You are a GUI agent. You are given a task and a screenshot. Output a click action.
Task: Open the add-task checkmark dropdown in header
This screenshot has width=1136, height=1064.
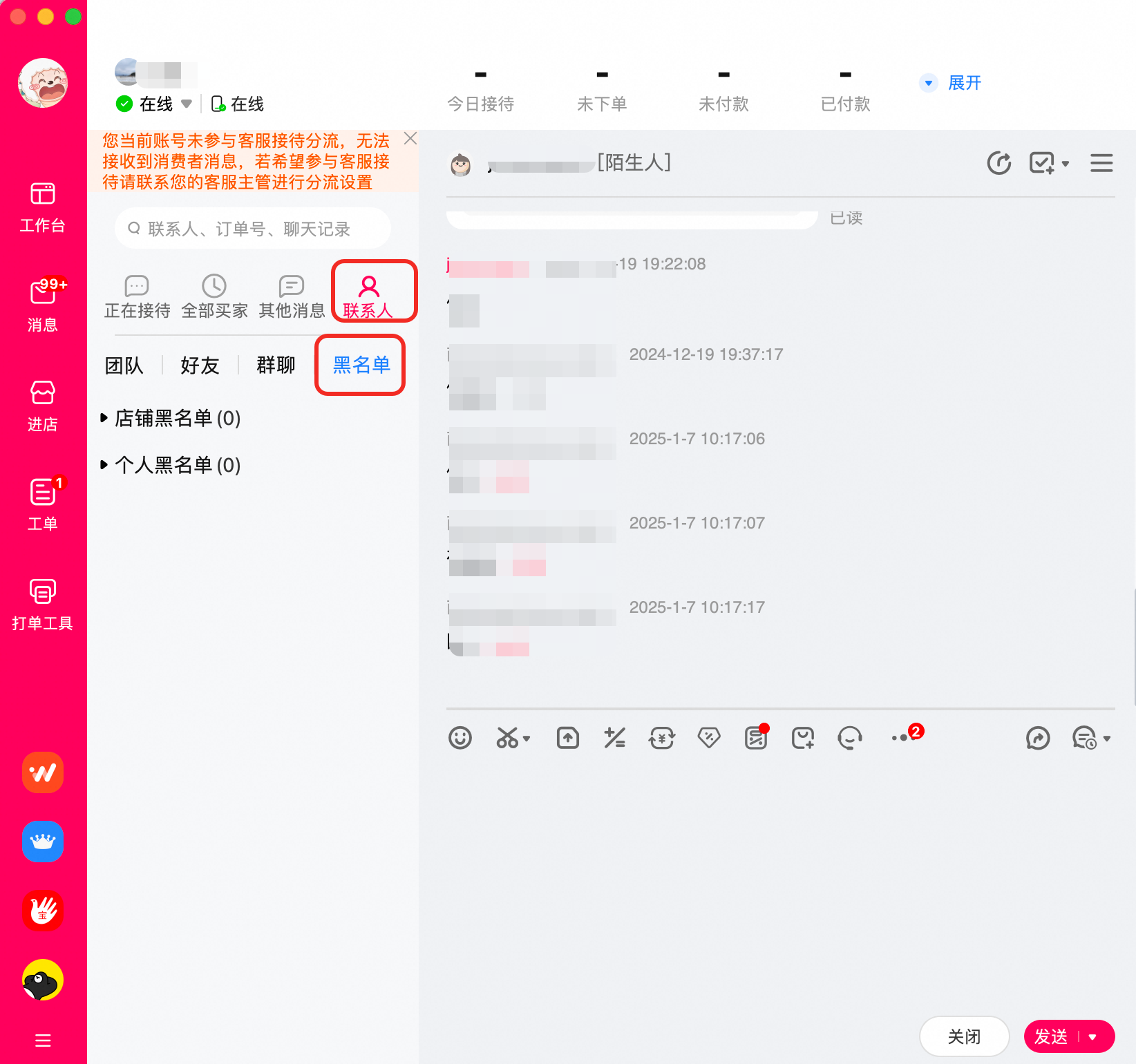1049,163
